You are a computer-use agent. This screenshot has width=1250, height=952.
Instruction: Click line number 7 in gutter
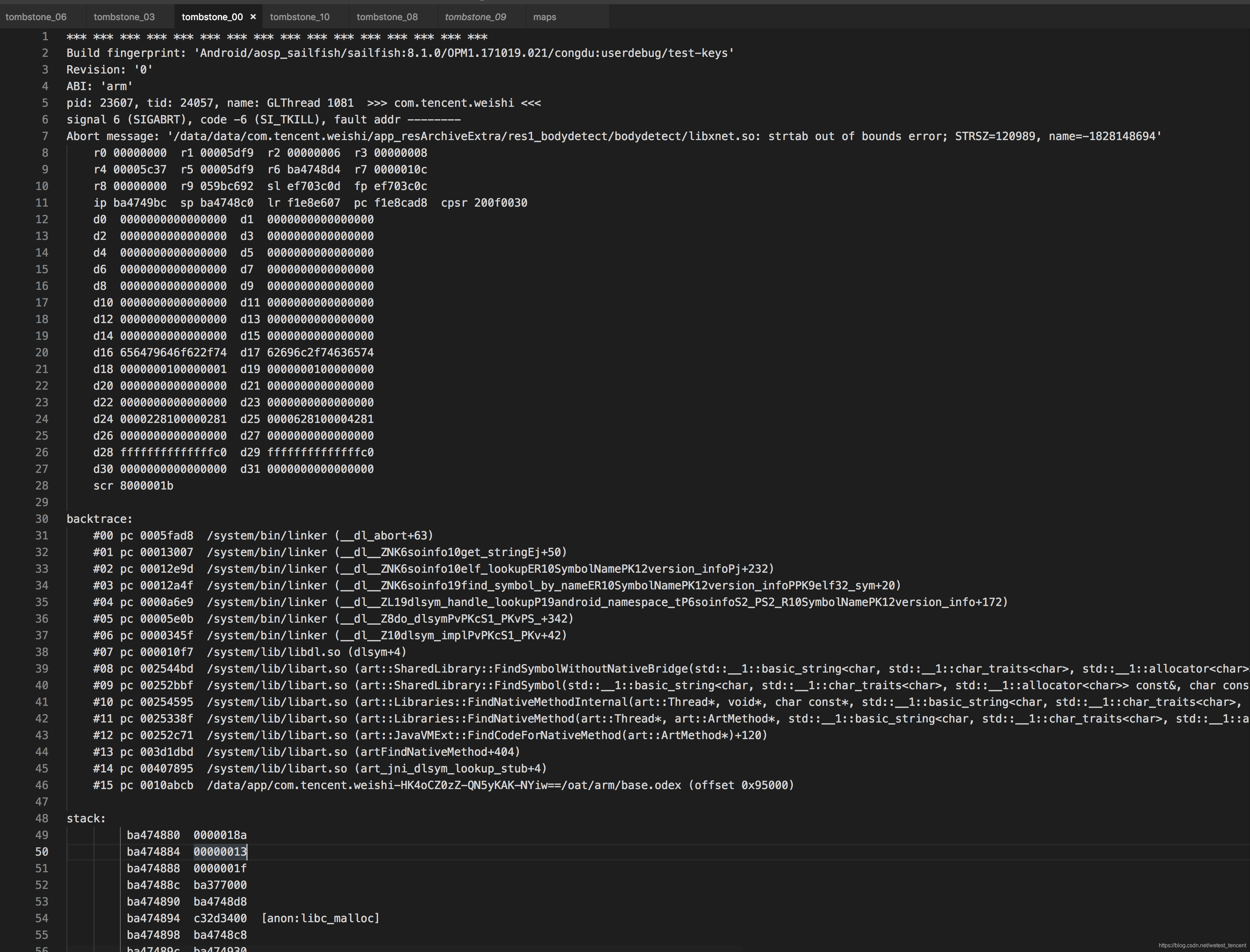(45, 137)
